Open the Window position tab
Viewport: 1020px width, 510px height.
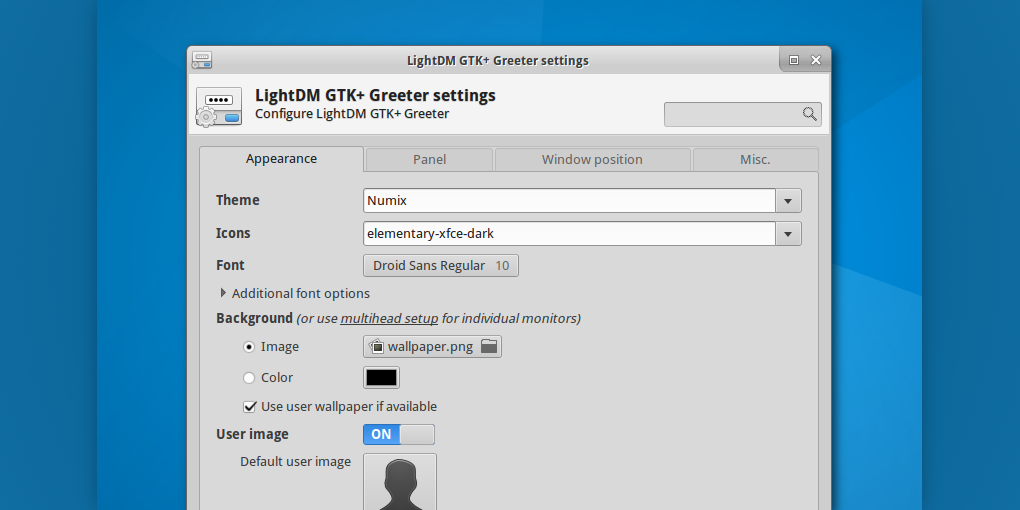pos(592,160)
